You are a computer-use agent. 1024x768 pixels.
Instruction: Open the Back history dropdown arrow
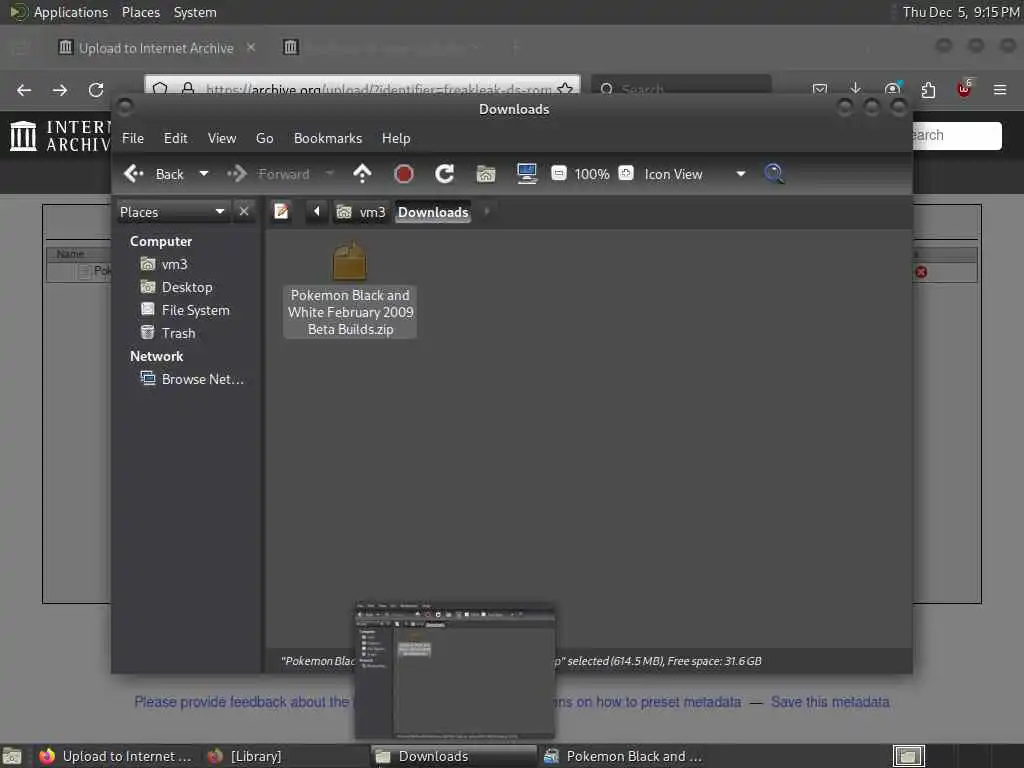pyautogui.click(x=204, y=174)
